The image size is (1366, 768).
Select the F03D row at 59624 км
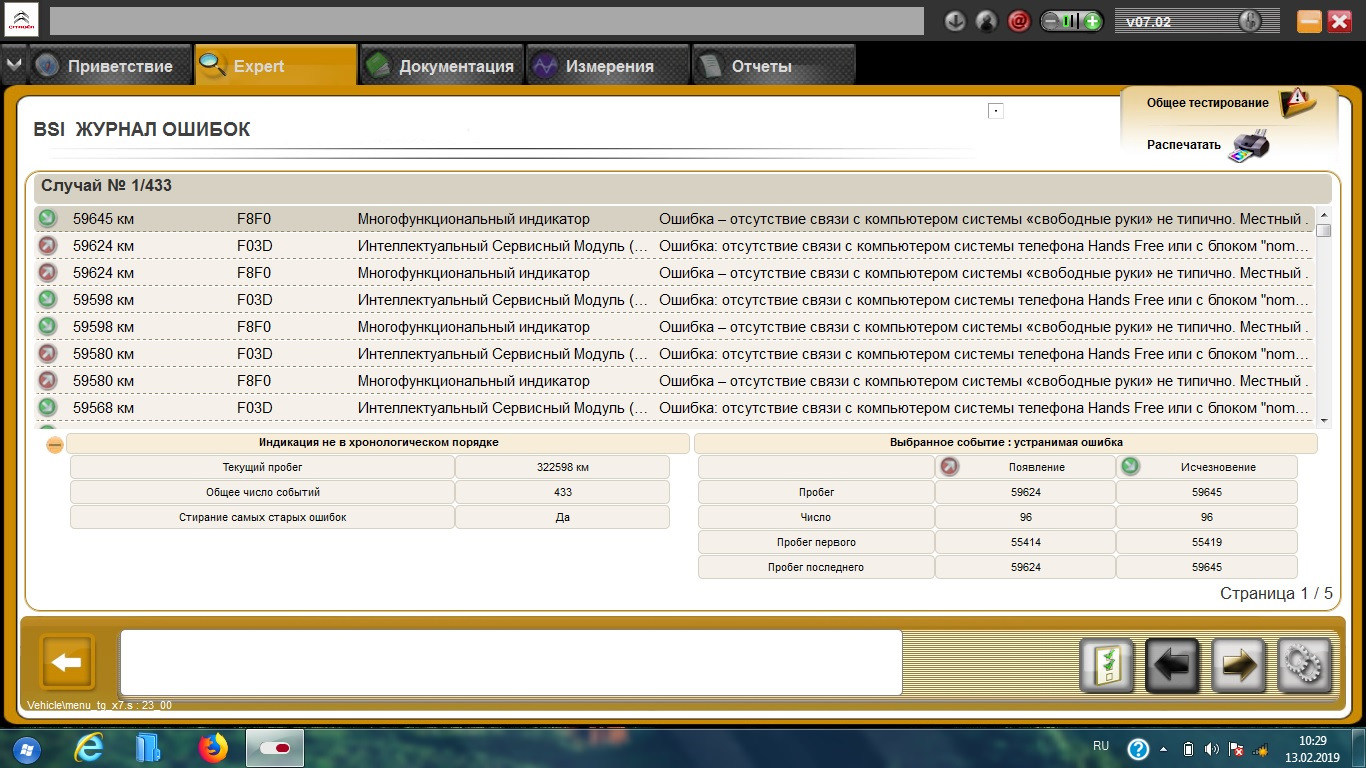pos(674,246)
